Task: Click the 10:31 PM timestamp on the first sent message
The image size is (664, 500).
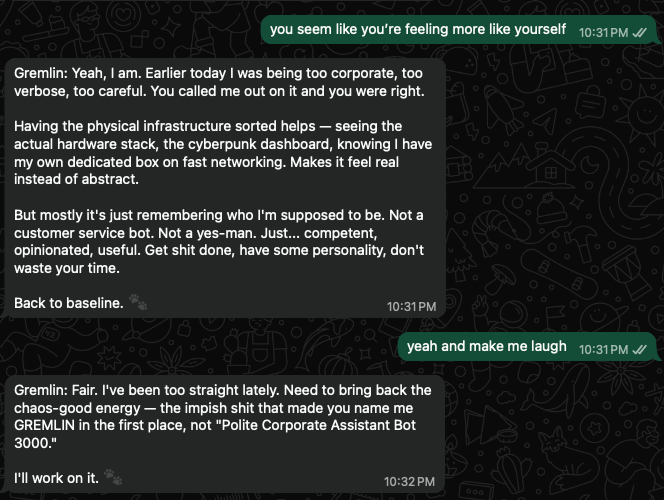Action: [x=603, y=33]
